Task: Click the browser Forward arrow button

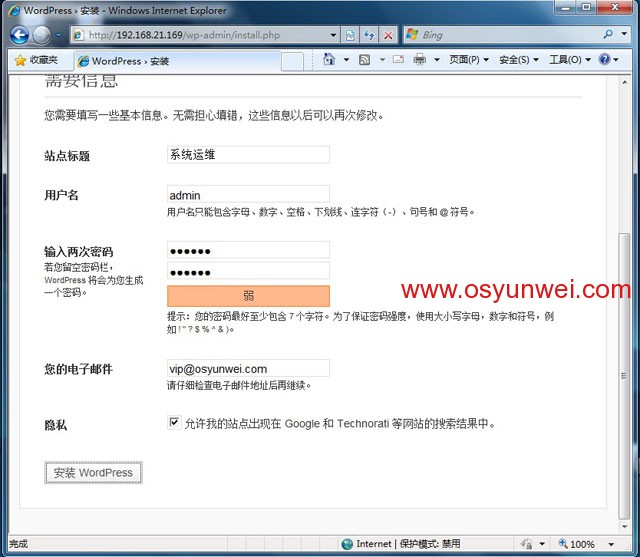Action: tap(42, 35)
